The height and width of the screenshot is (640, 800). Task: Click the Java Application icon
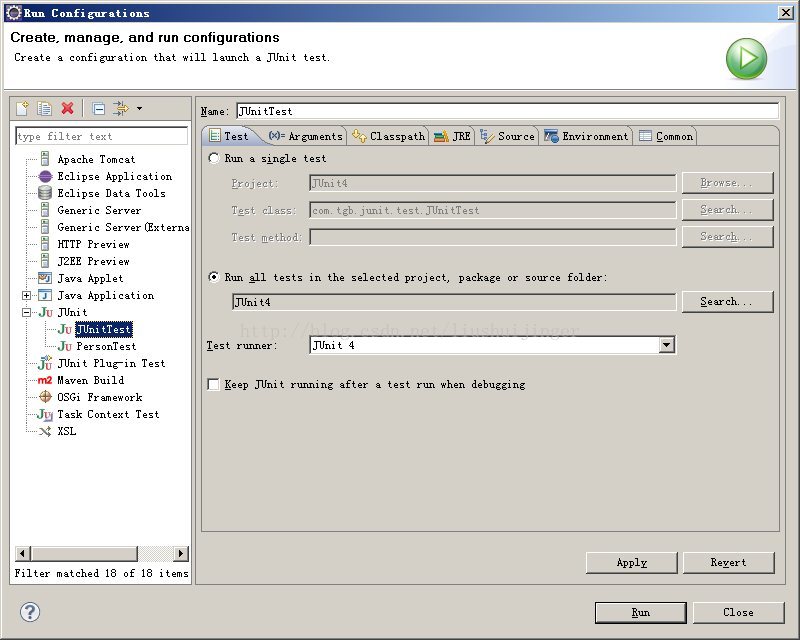pyautogui.click(x=45, y=295)
